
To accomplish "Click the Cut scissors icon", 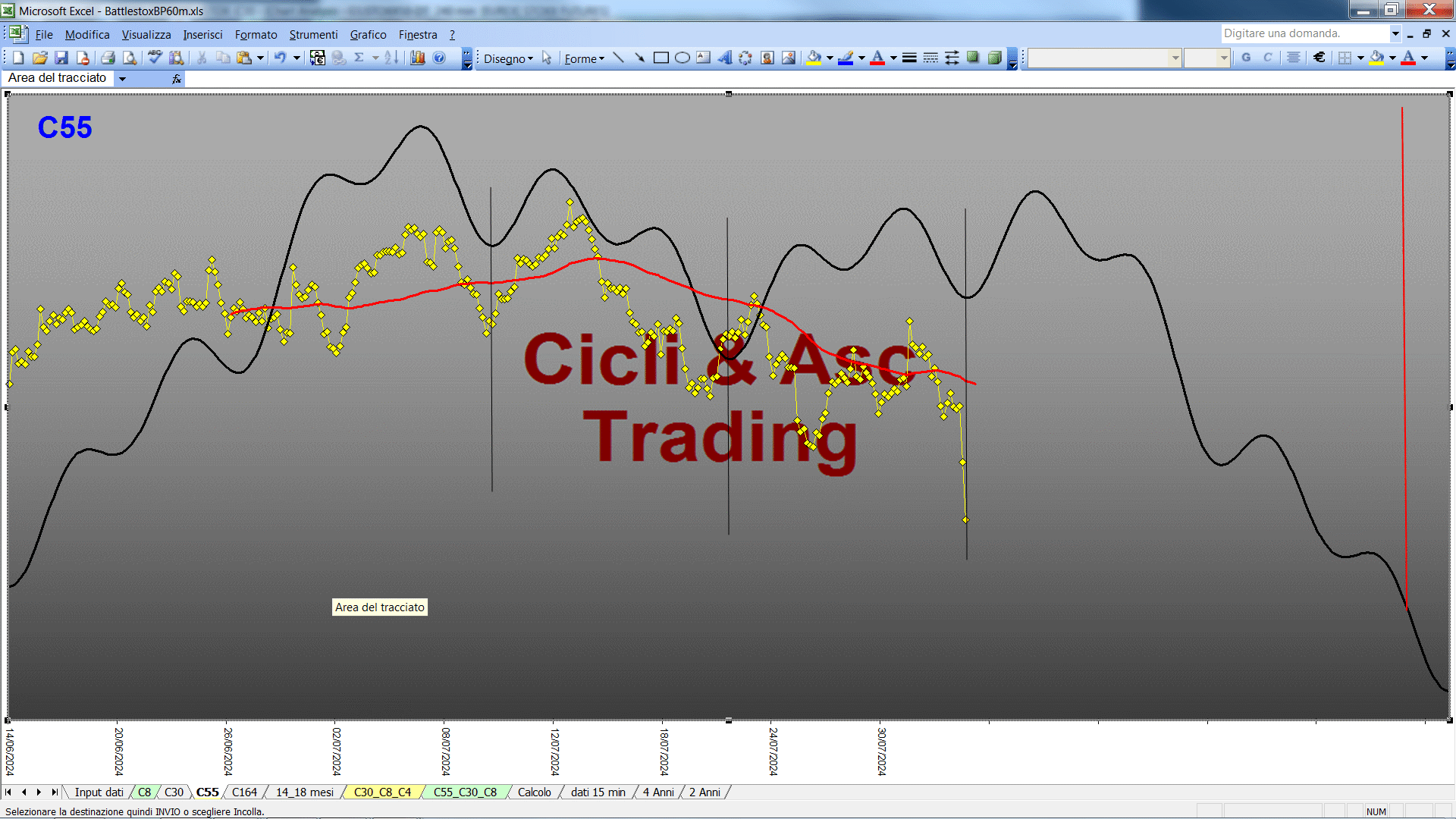I will (202, 58).
